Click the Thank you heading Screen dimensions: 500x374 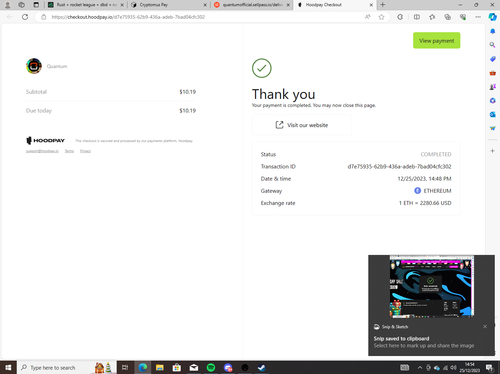(x=284, y=94)
